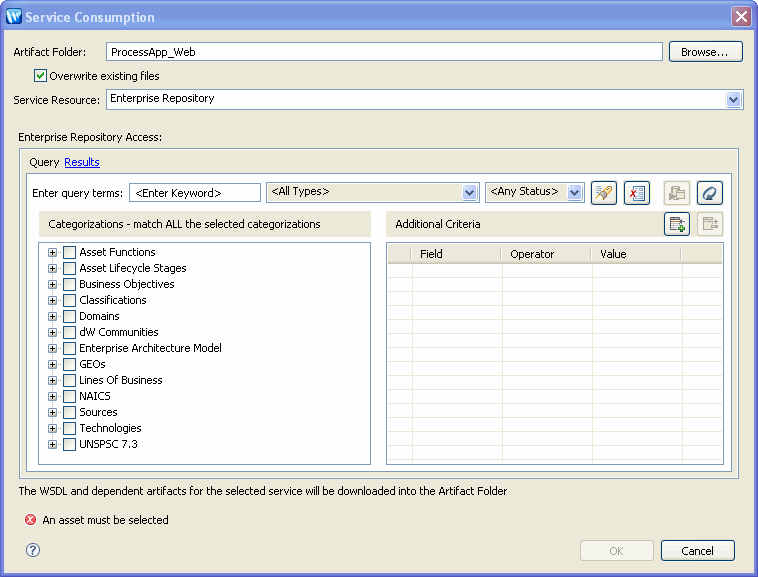
Task: Expand the Sources tree node
Action: click(52, 412)
